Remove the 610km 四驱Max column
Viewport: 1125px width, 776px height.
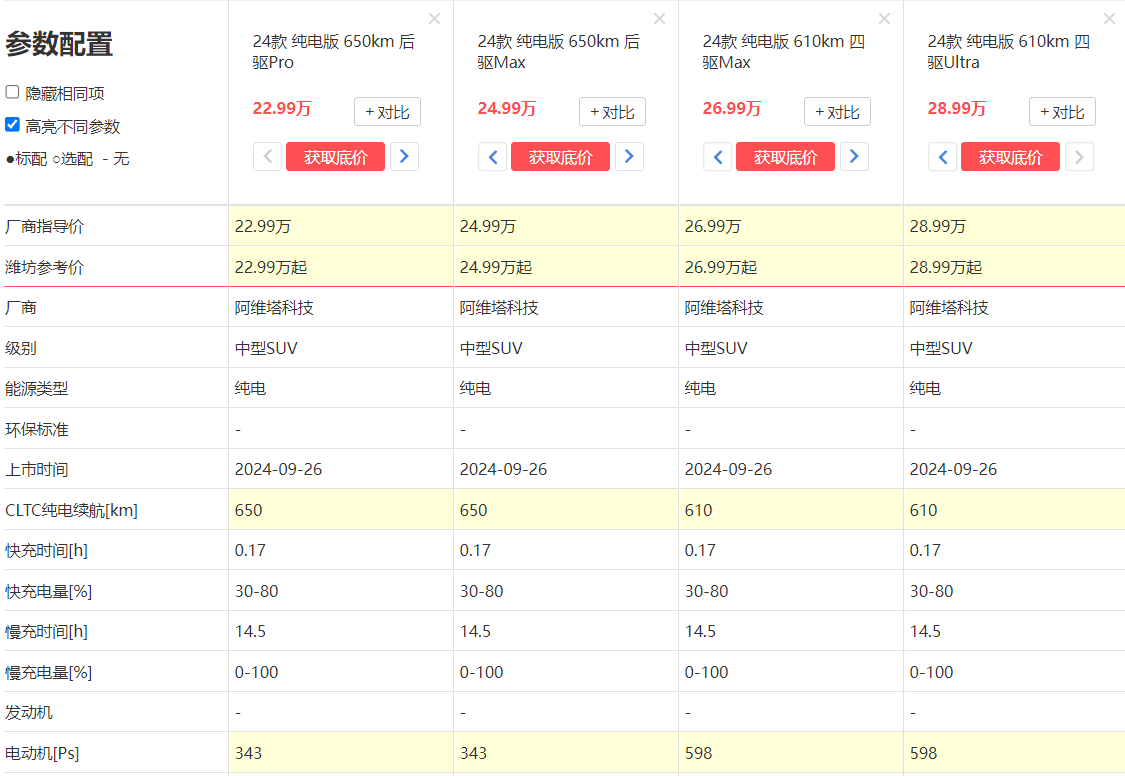tap(884, 19)
